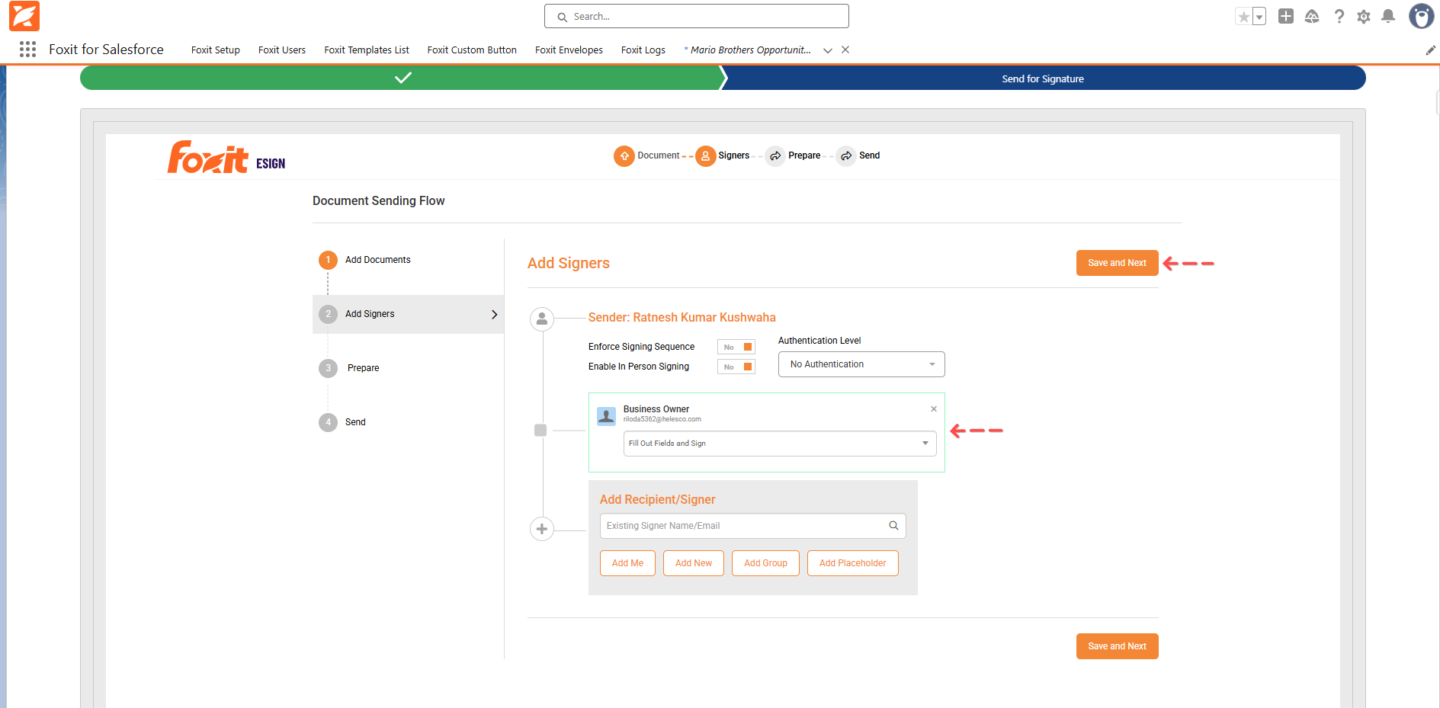Click the Existing Signer Name/Email field

(x=752, y=526)
